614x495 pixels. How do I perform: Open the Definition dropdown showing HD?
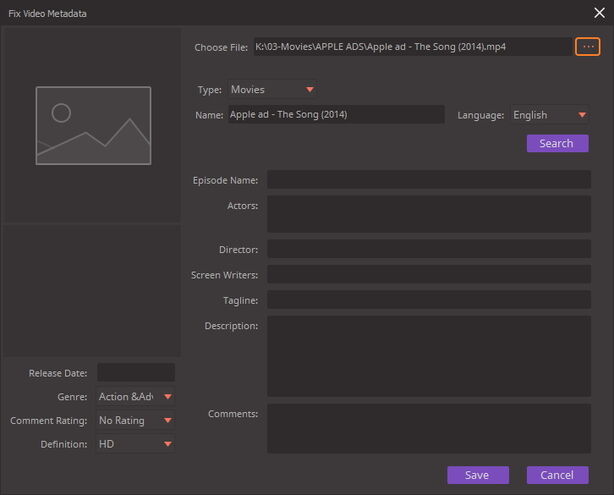point(135,444)
